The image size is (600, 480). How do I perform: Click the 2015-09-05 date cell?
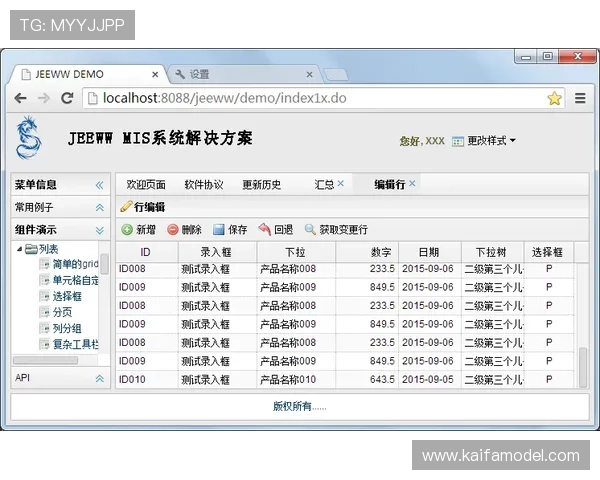point(430,379)
